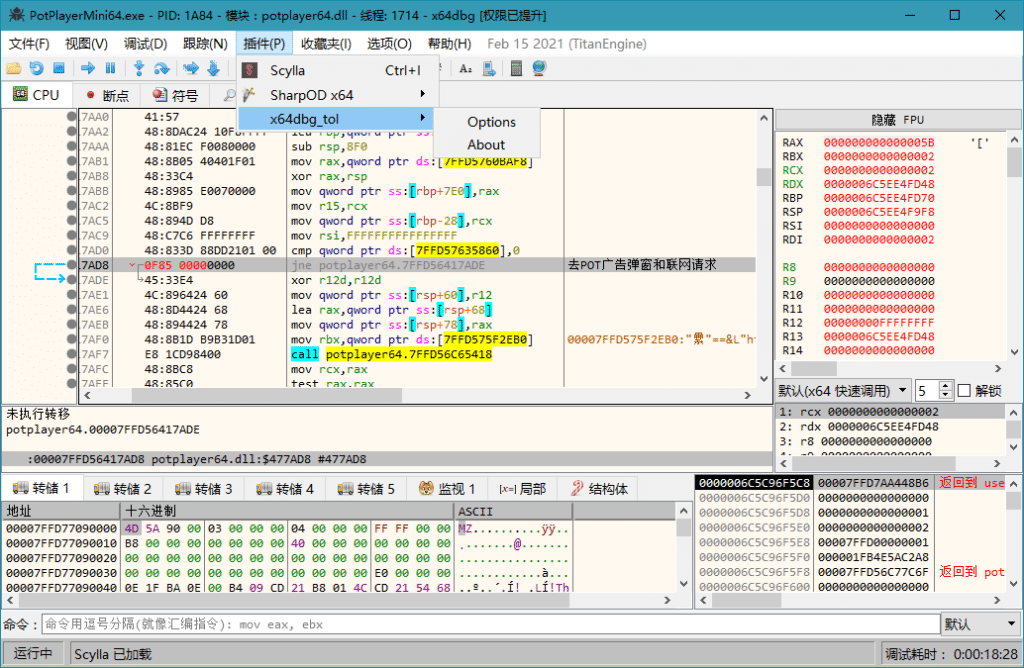The width and height of the screenshot is (1024, 668).
Task: Toggle the 解锁 checkbox
Action: click(x=964, y=390)
